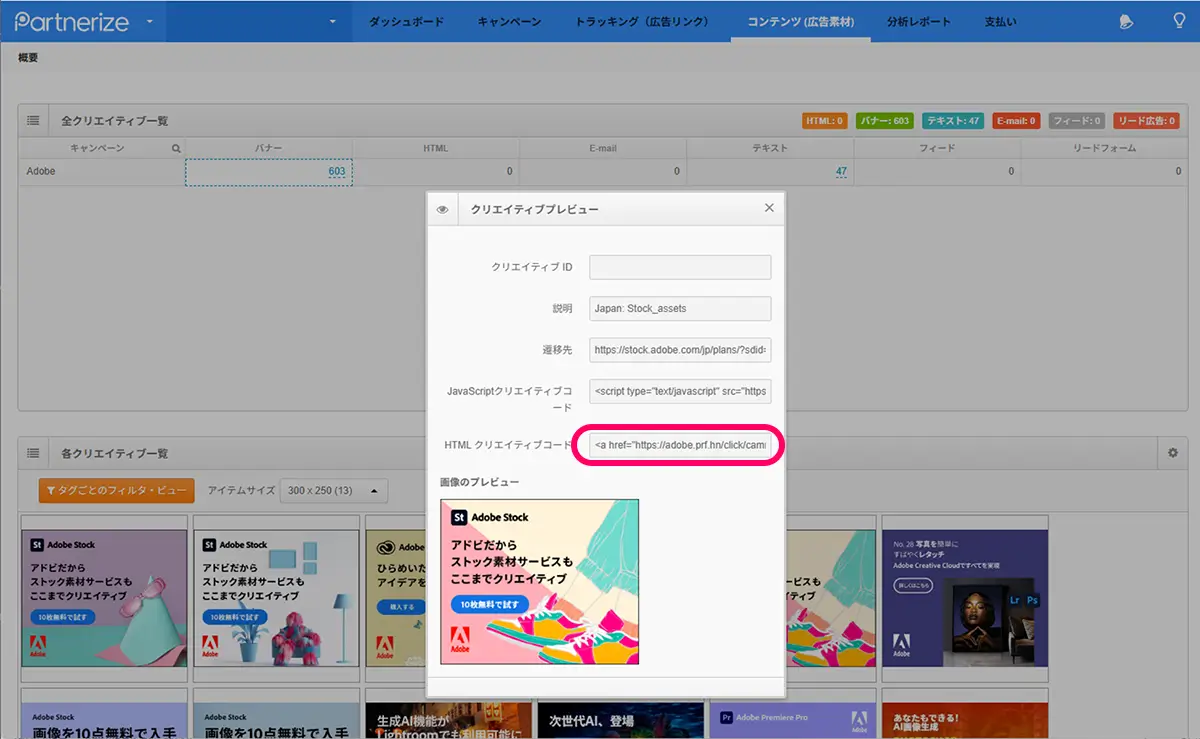
Task: Open the トラッキング（広告リンク） menu
Action: coord(643,21)
